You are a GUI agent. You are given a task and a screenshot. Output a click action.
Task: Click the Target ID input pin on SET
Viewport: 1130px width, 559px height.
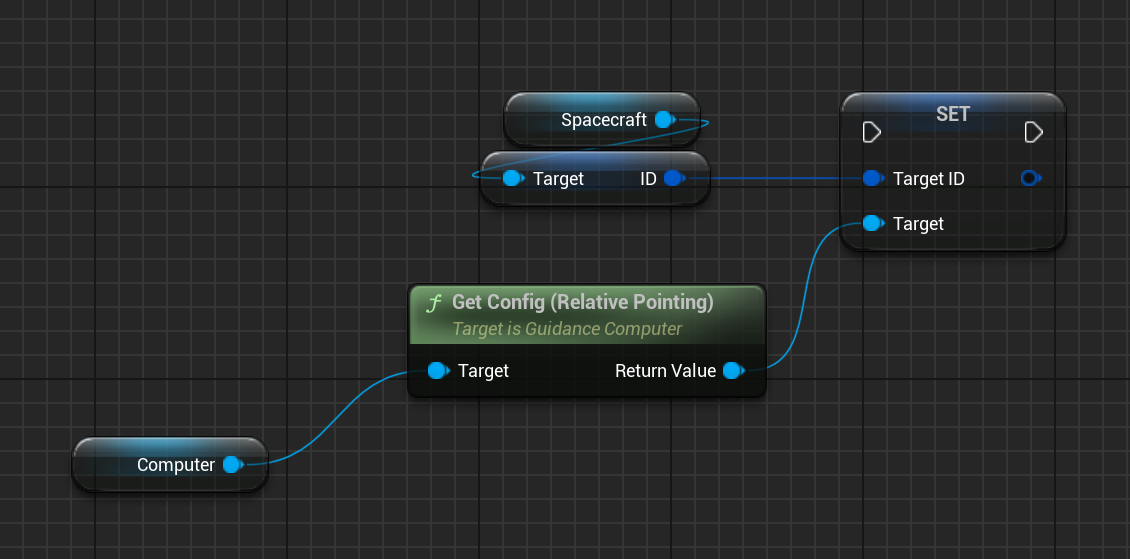(x=873, y=178)
